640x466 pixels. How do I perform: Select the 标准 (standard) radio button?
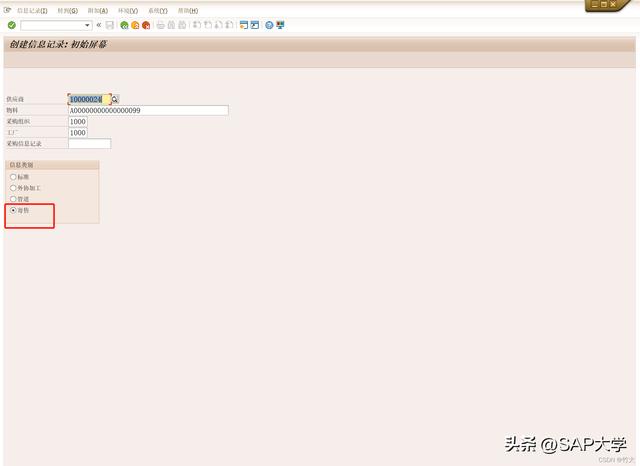tap(13, 177)
